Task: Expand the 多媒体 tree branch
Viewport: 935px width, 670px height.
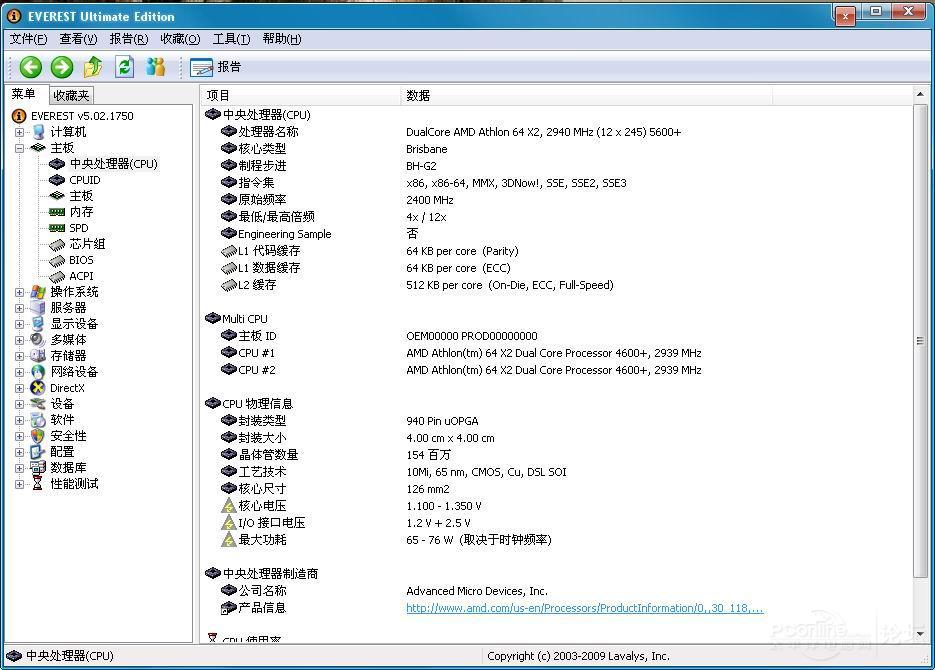Action: tap(19, 340)
